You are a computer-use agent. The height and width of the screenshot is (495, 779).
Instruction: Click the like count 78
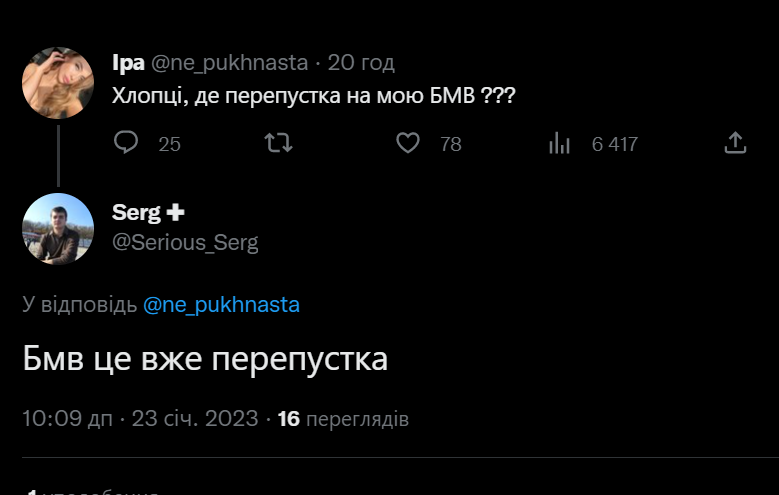451,144
